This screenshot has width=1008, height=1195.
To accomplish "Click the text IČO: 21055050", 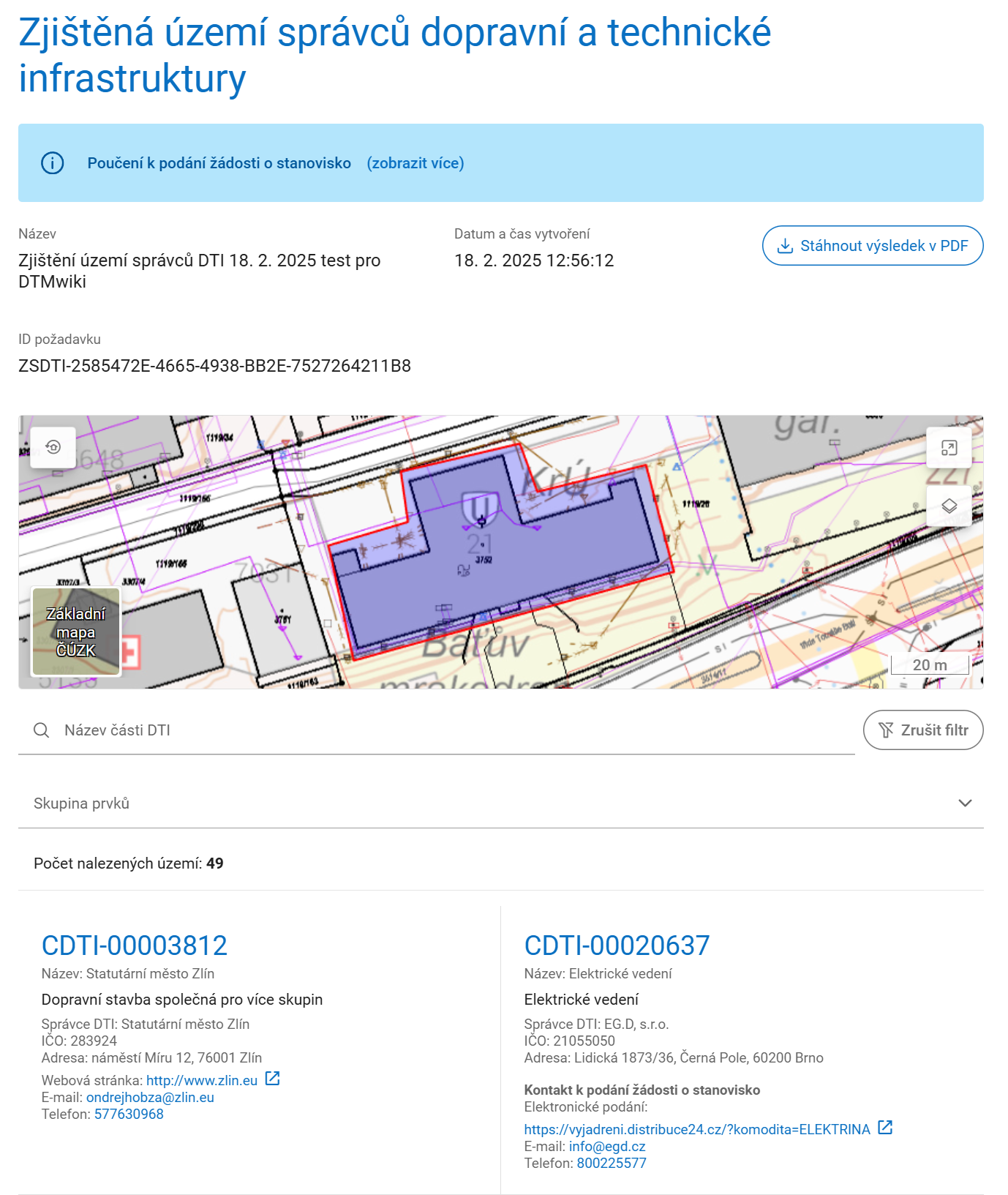I will pyautogui.click(x=570, y=1041).
